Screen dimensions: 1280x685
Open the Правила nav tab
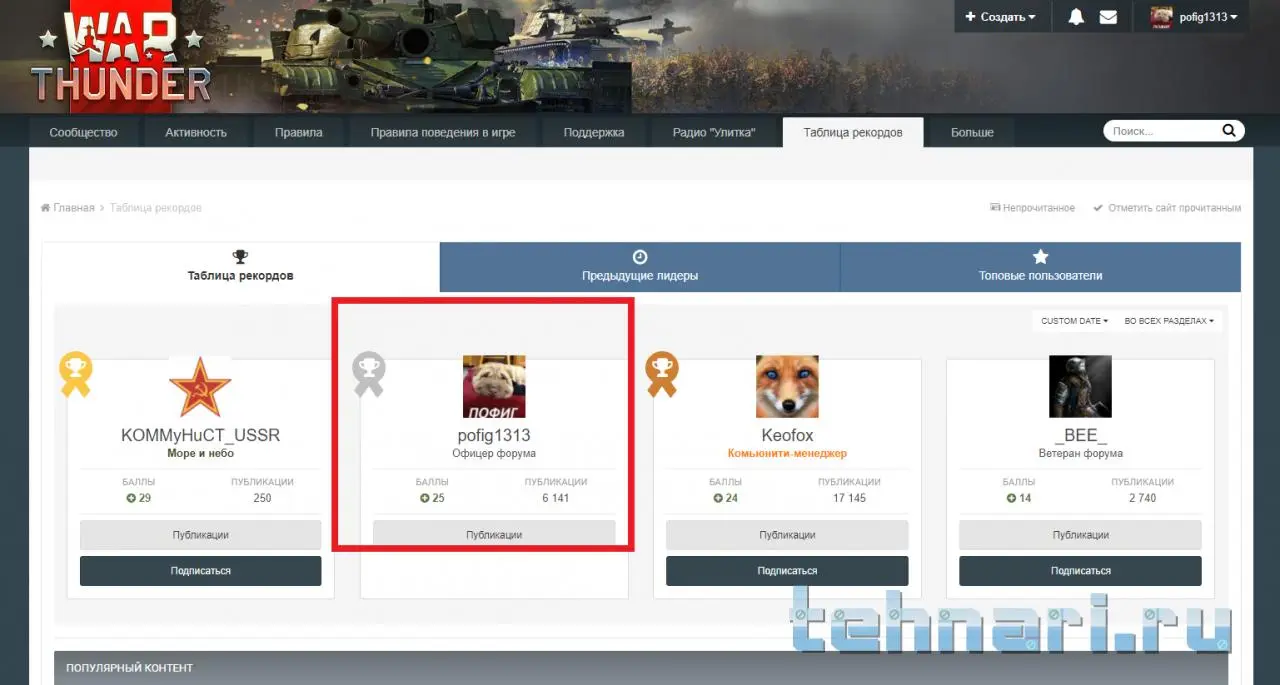pyautogui.click(x=299, y=132)
